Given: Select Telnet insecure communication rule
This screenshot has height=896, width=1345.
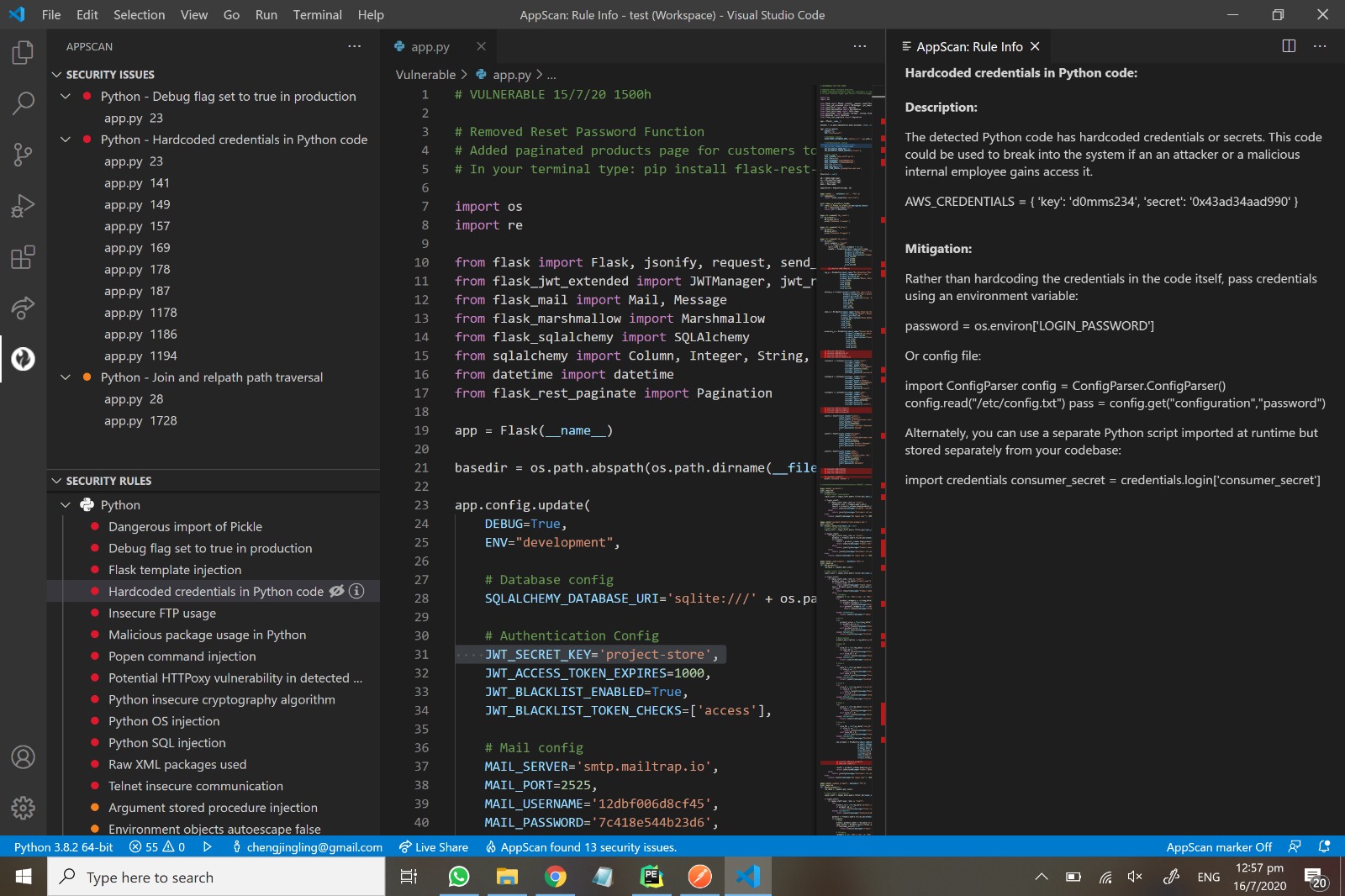Looking at the screenshot, I should (x=214, y=786).
